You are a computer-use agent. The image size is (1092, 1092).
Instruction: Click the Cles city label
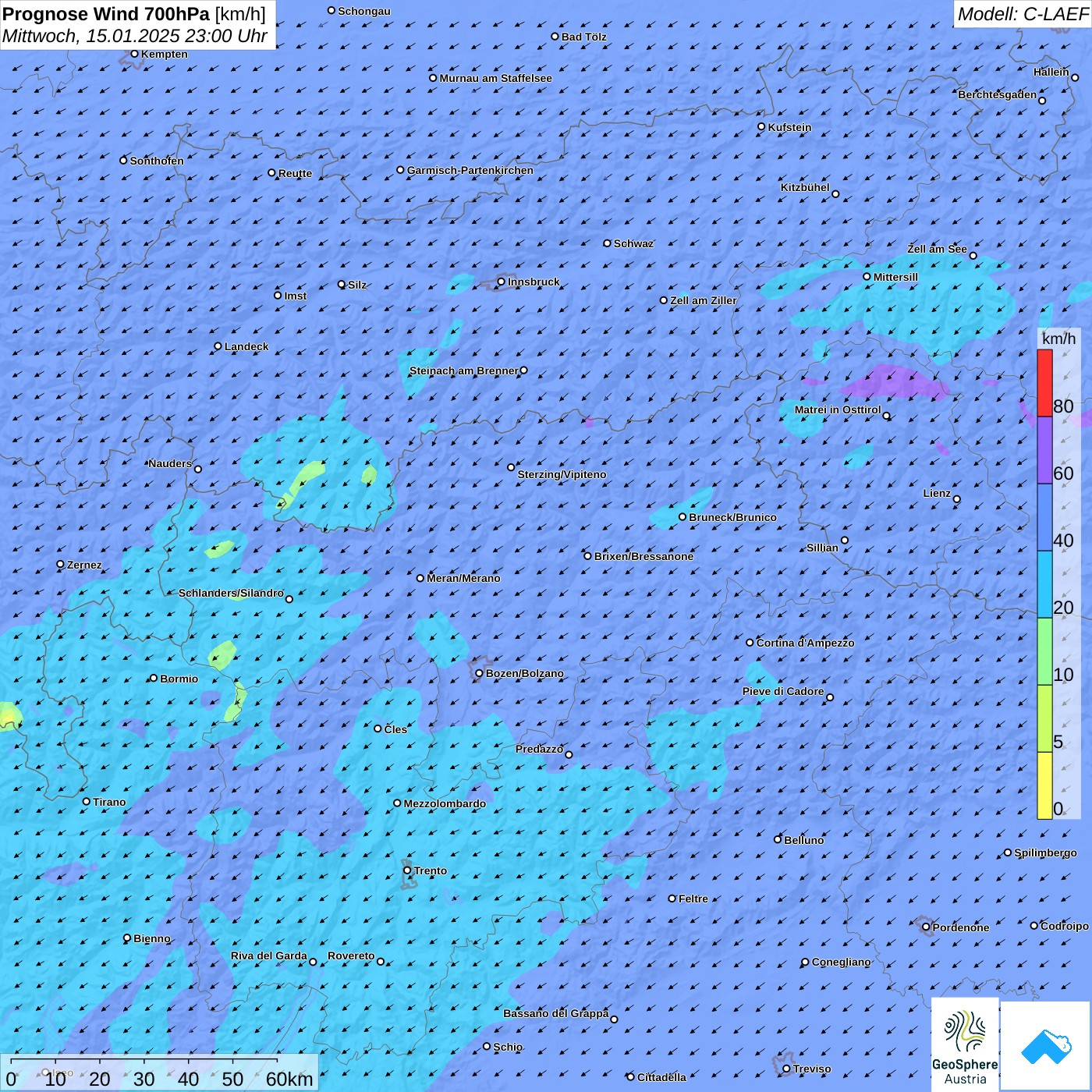[x=395, y=729]
